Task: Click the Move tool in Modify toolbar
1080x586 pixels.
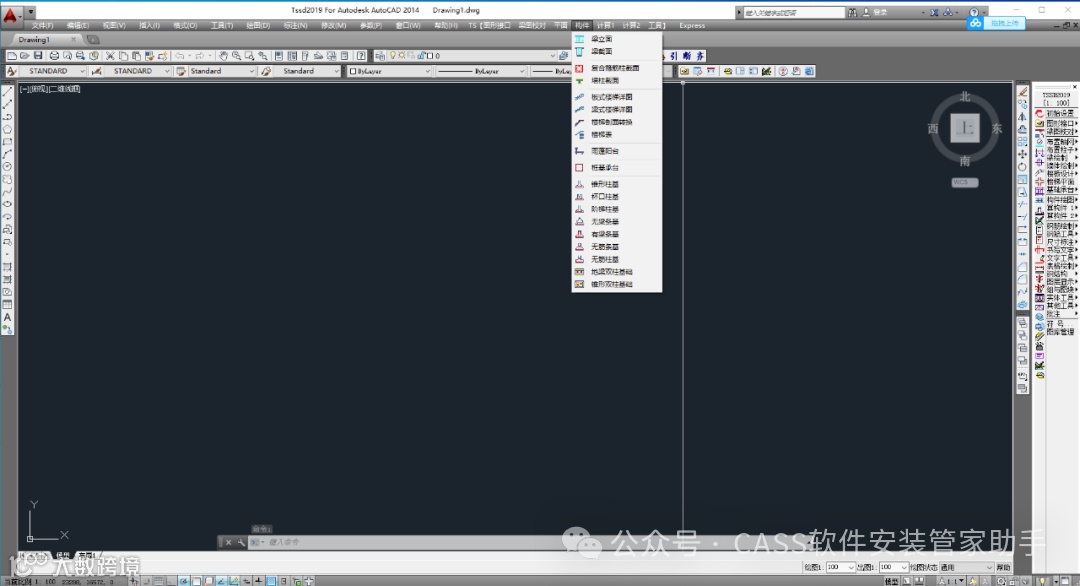Action: [1023, 154]
